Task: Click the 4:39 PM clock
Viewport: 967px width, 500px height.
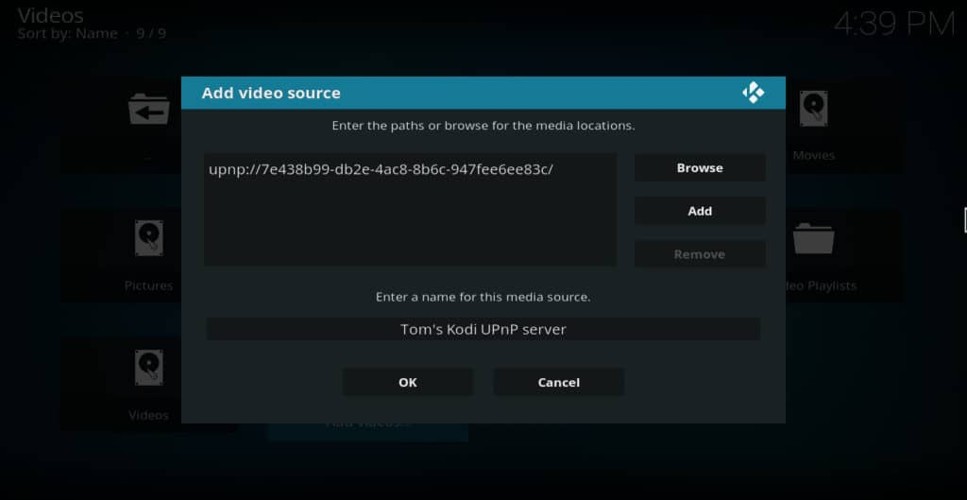Action: tap(895, 25)
